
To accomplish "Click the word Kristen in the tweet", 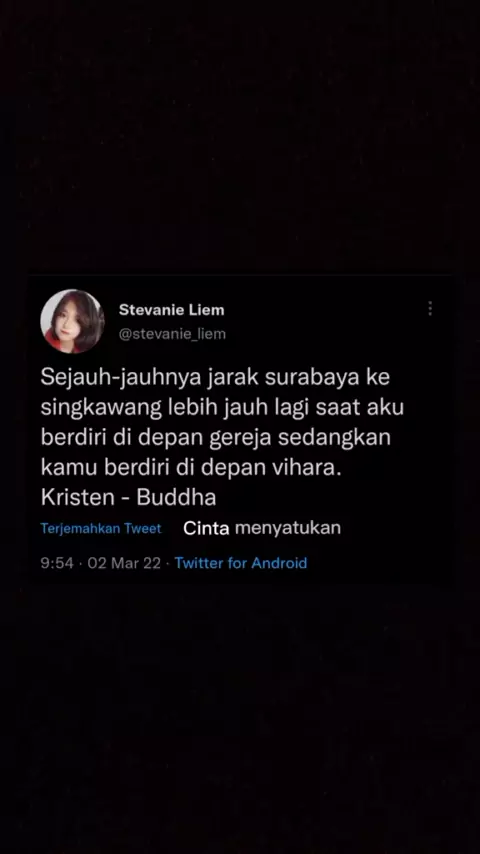I will 75,498.
